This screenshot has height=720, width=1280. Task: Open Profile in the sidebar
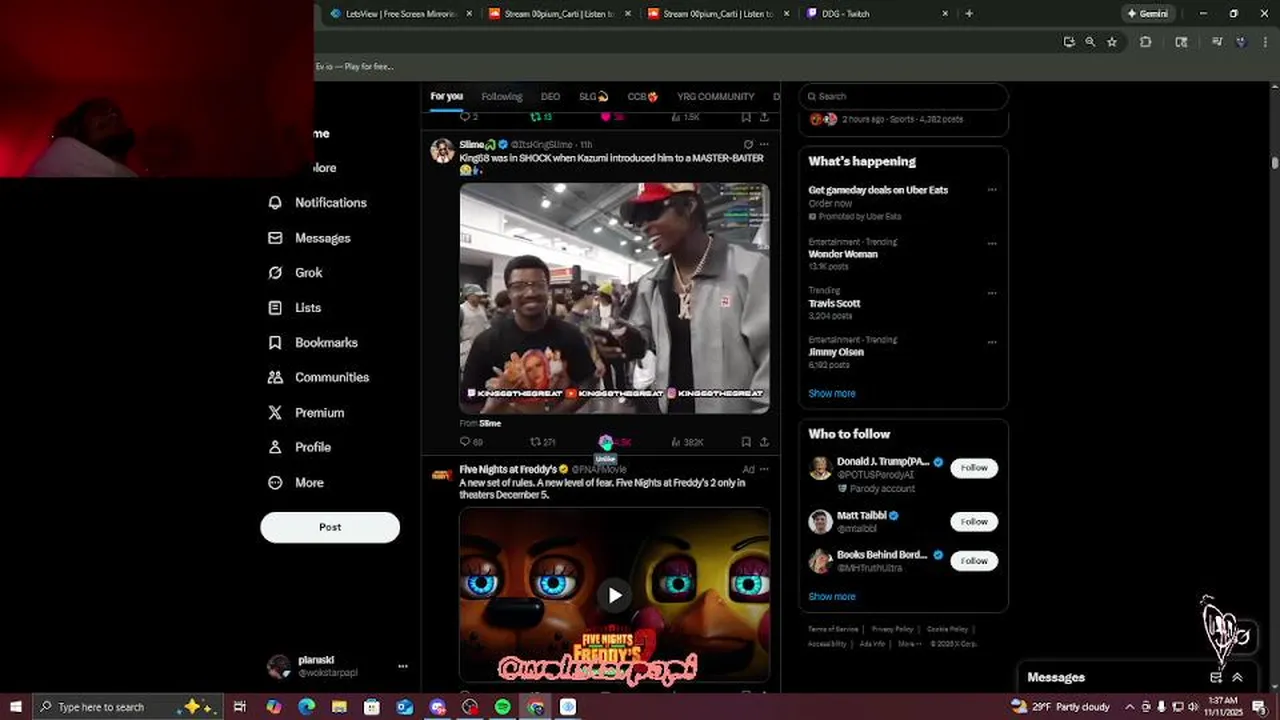click(299, 448)
